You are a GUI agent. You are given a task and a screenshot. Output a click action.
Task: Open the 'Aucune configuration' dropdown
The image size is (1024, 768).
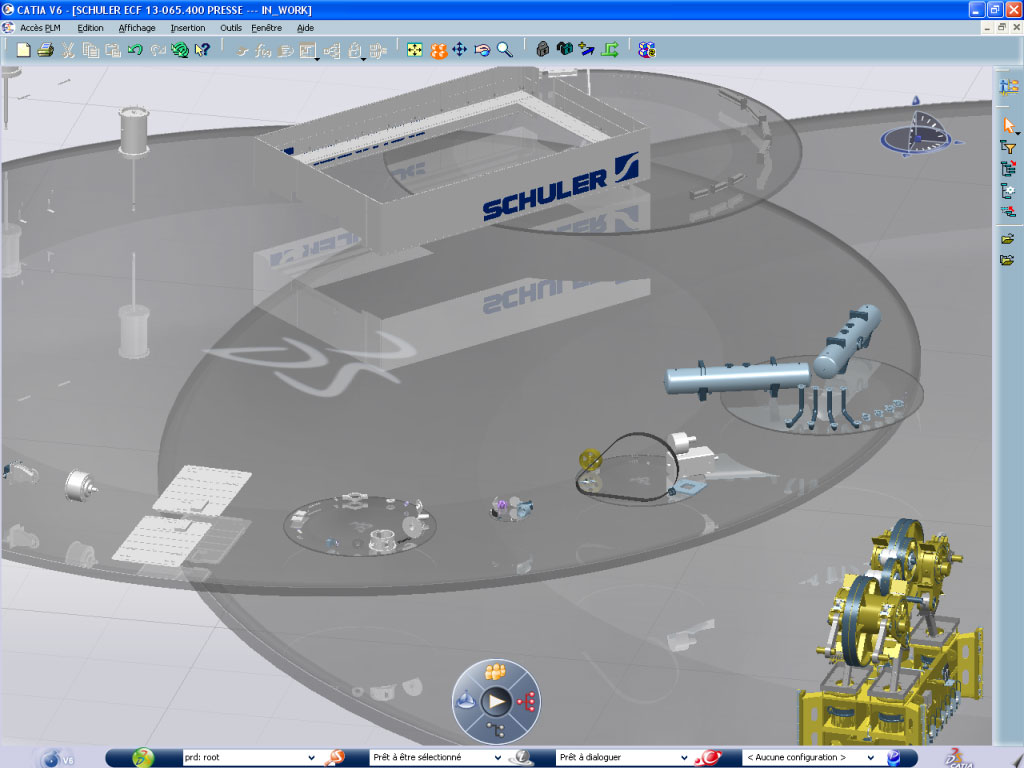pyautogui.click(x=869, y=758)
